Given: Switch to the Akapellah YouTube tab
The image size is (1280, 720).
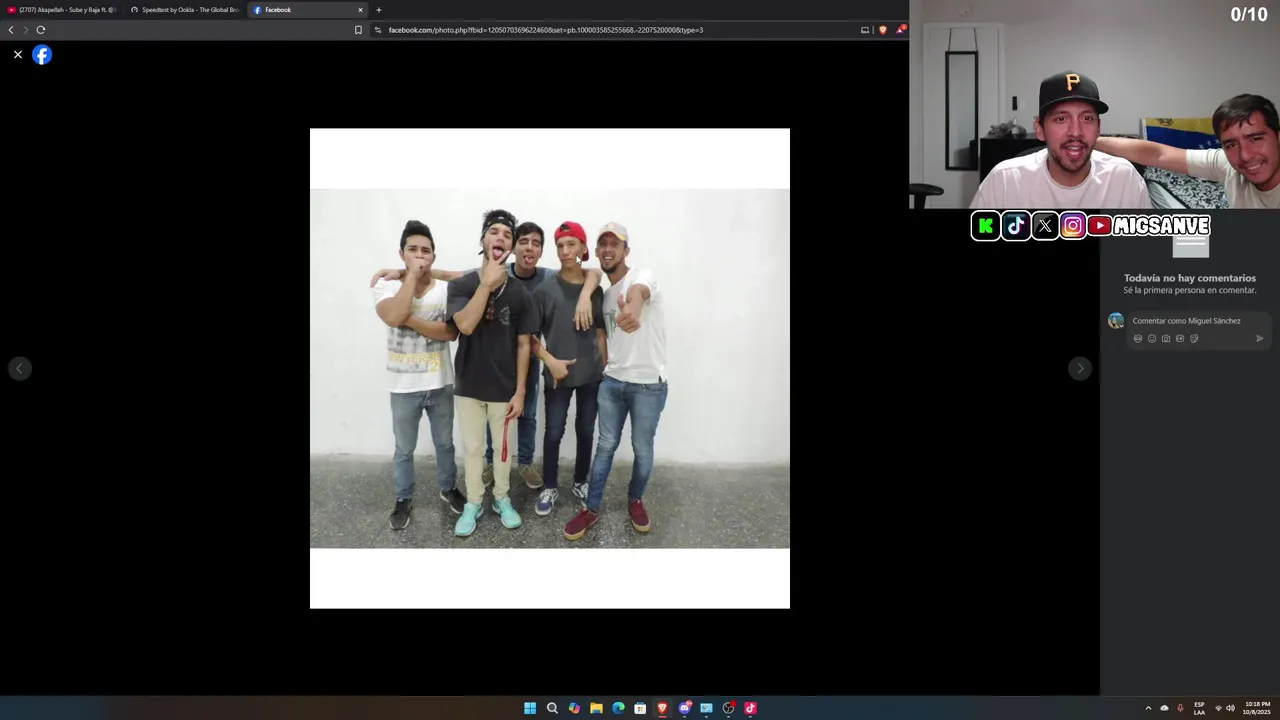Looking at the screenshot, I should pos(60,10).
